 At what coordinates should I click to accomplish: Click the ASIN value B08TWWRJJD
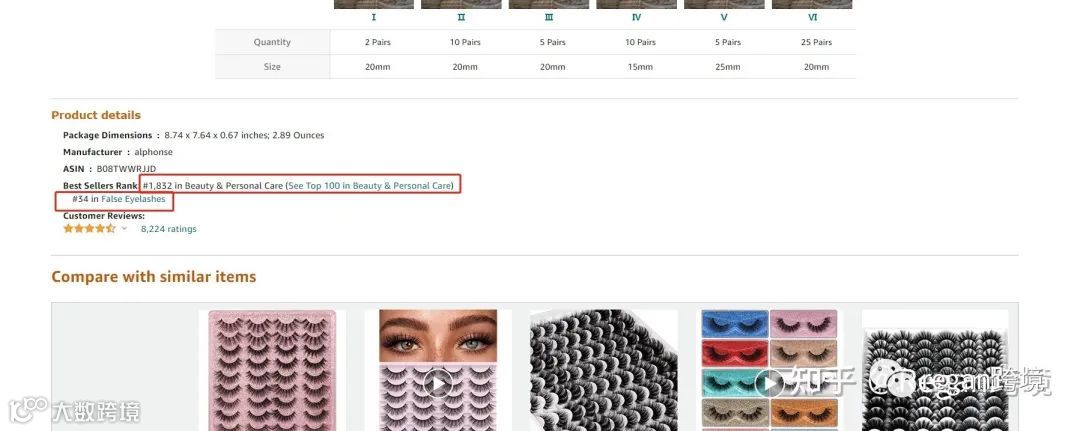tap(126, 169)
